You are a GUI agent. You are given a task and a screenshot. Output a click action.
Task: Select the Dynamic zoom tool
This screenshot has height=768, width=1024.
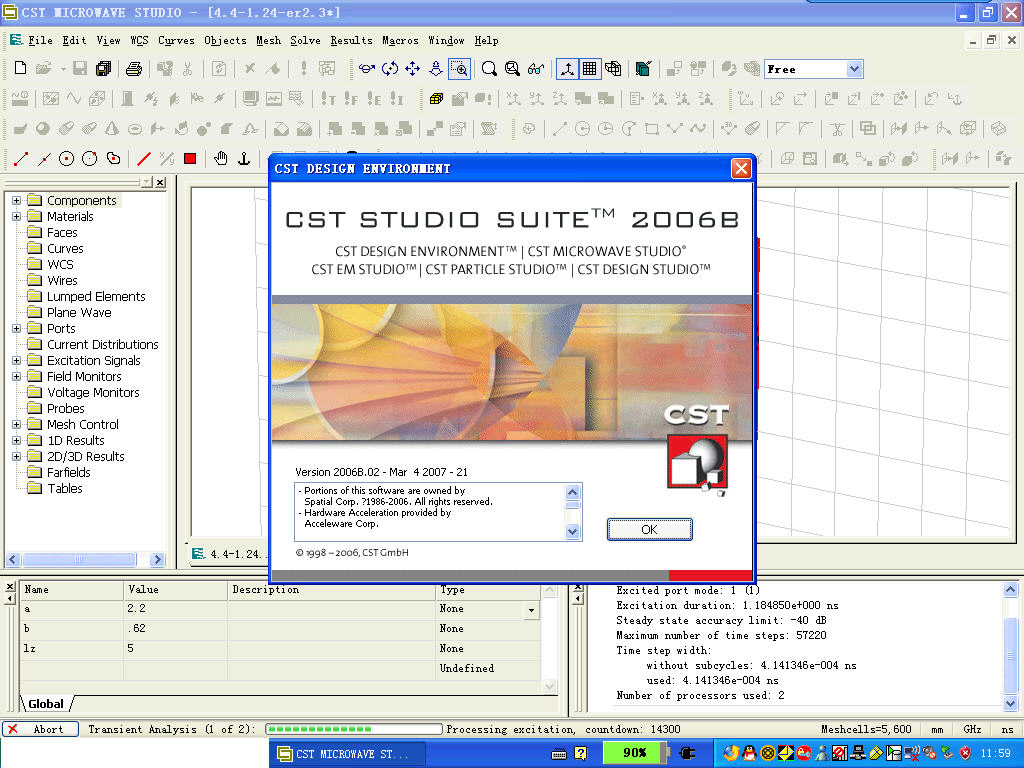pyautogui.click(x=436, y=69)
